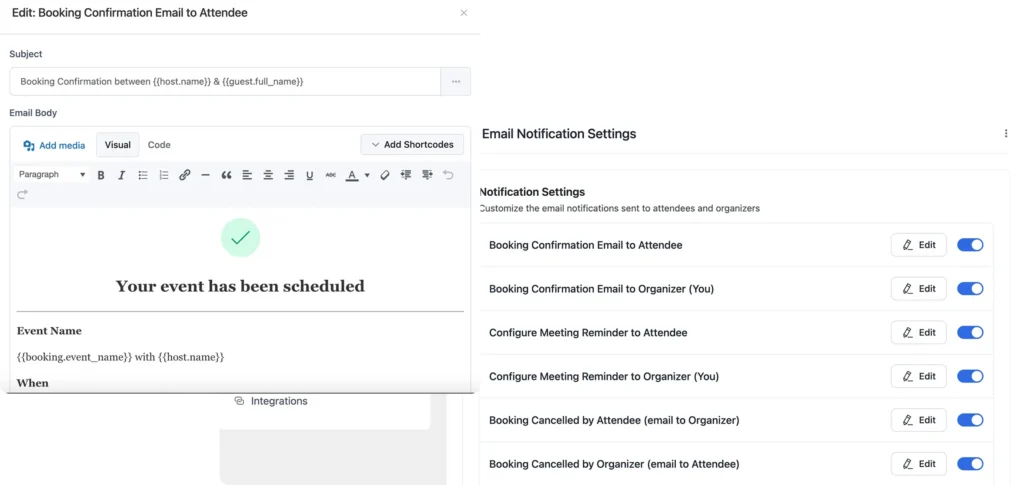Increase paragraph indent
Image resolution: width=1024 pixels, height=485 pixels.
coord(427,175)
